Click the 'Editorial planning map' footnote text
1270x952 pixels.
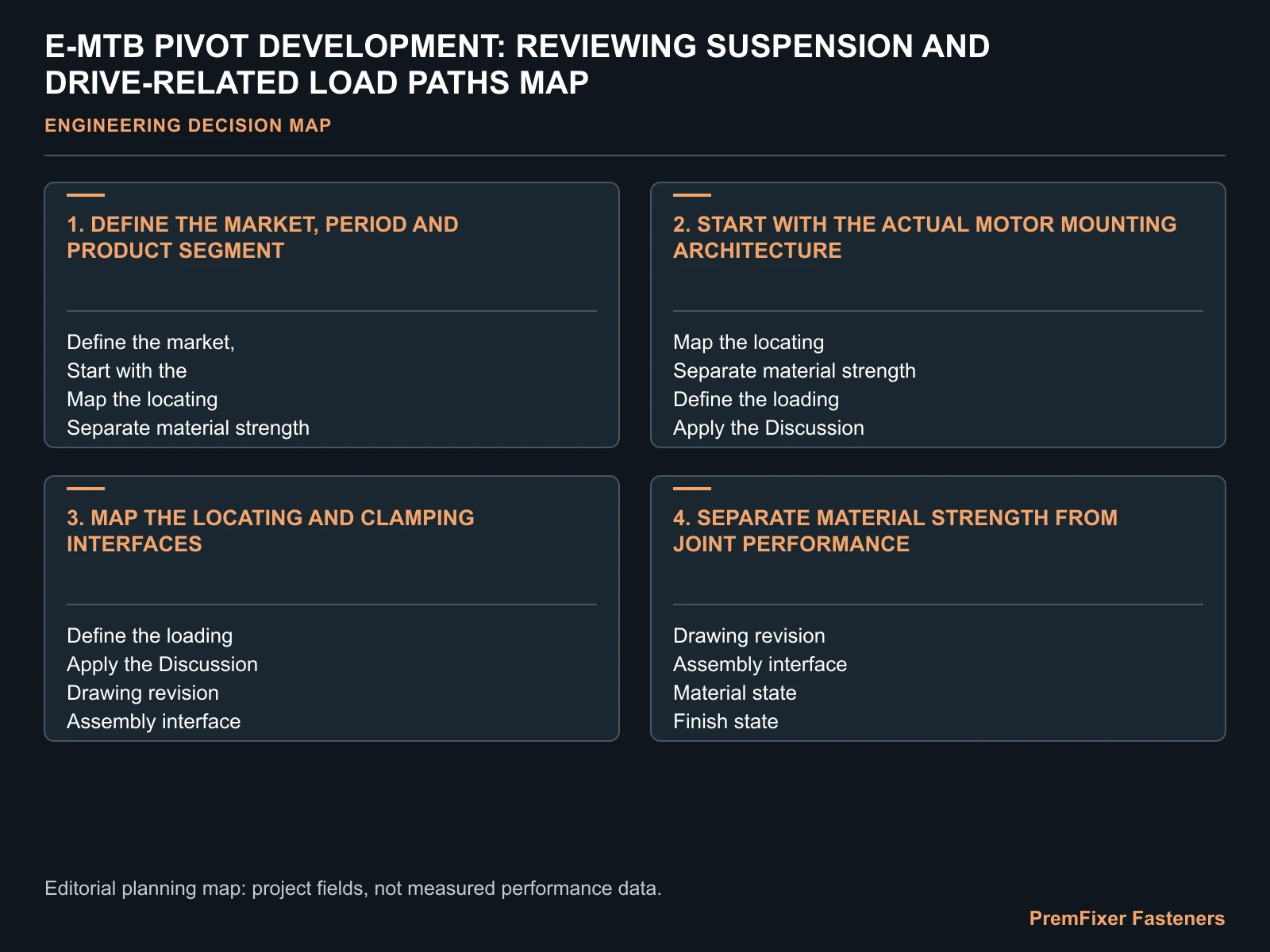click(x=353, y=888)
